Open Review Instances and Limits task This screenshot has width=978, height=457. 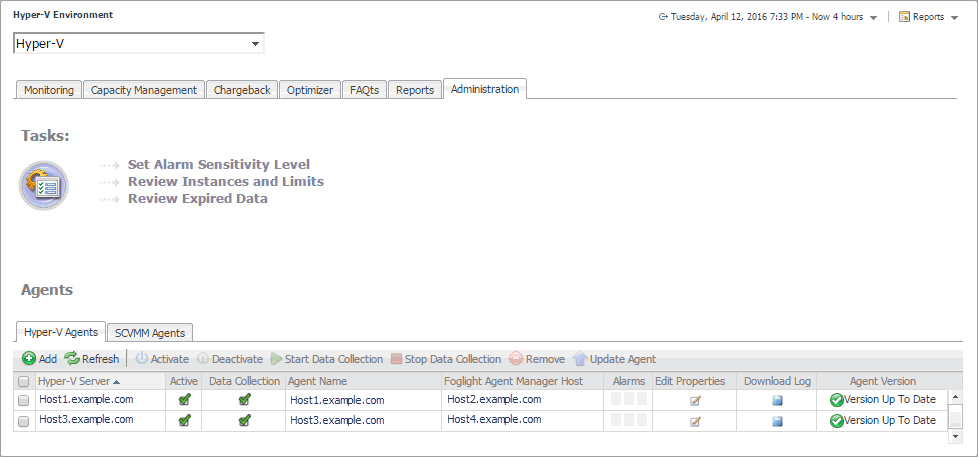click(226, 181)
